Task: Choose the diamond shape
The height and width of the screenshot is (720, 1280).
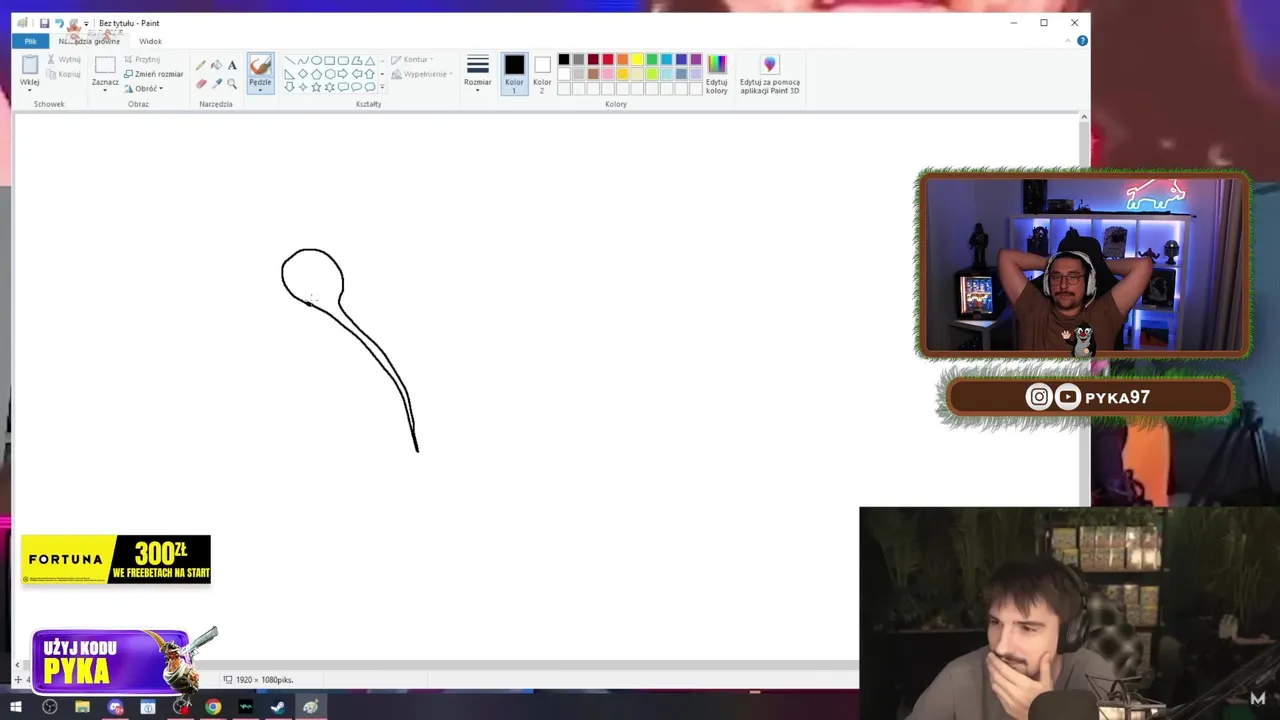Action: click(x=303, y=74)
